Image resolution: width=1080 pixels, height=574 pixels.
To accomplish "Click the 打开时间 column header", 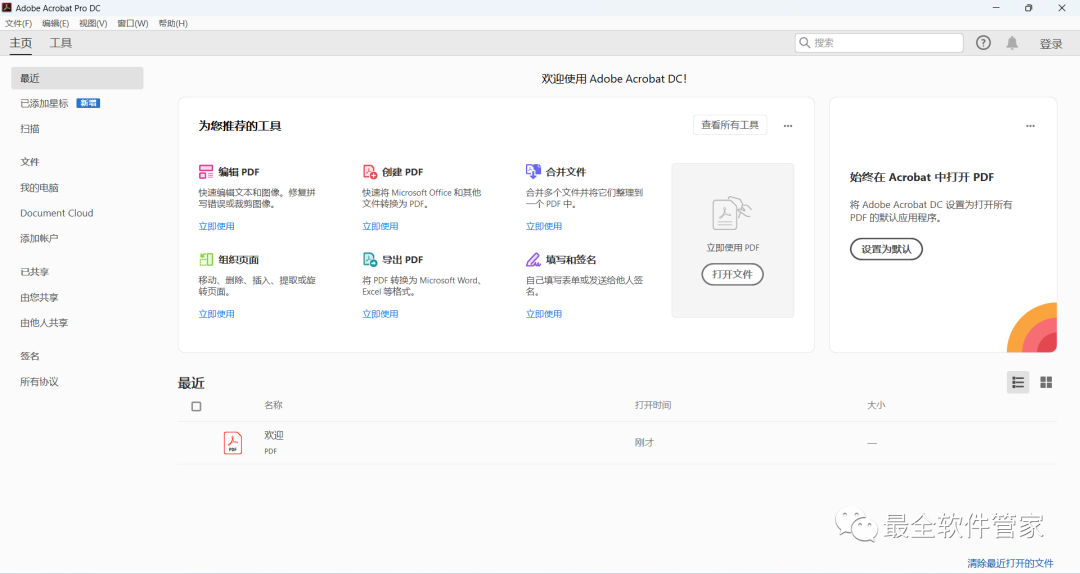I will [x=653, y=405].
